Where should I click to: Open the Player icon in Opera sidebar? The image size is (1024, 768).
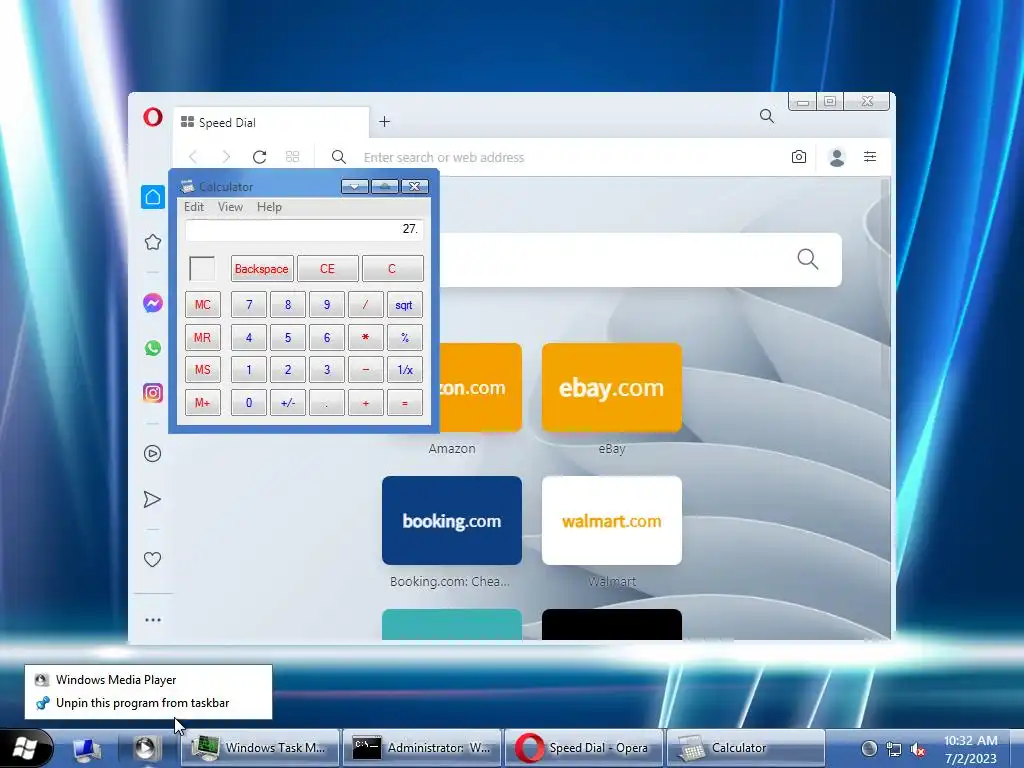(153, 453)
